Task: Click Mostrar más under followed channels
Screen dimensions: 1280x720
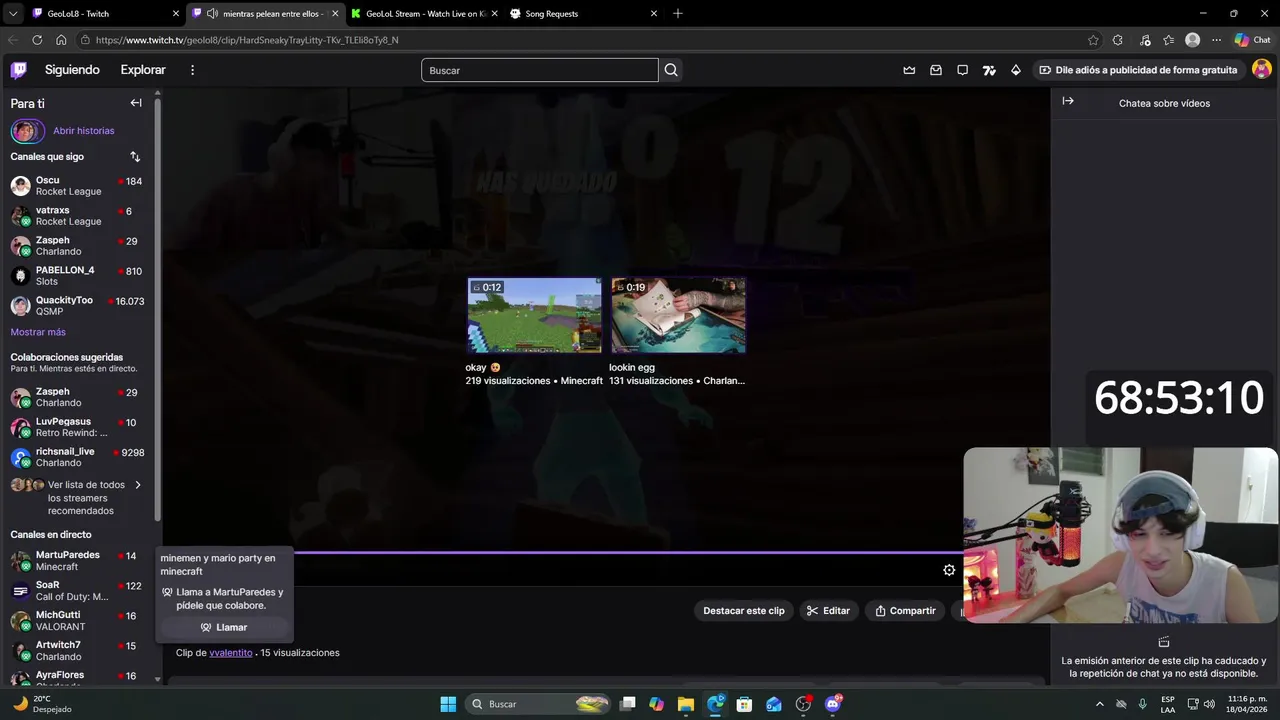Action: coord(38,332)
